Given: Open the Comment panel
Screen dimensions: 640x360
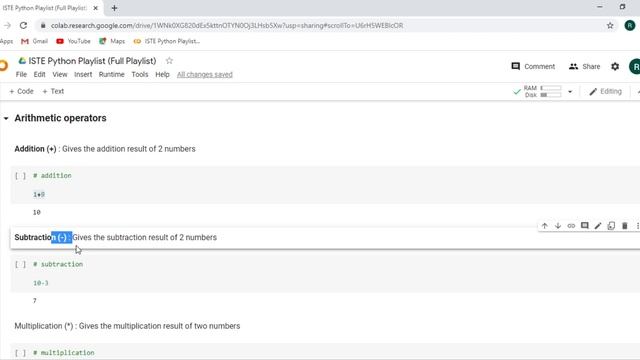Looking at the screenshot, I should coord(533,66).
